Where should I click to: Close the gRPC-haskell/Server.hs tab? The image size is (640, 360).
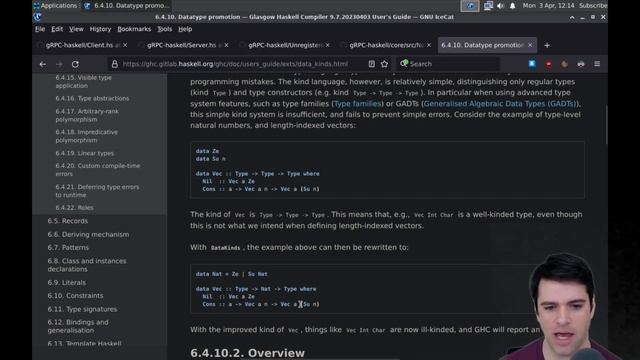tap(227, 45)
